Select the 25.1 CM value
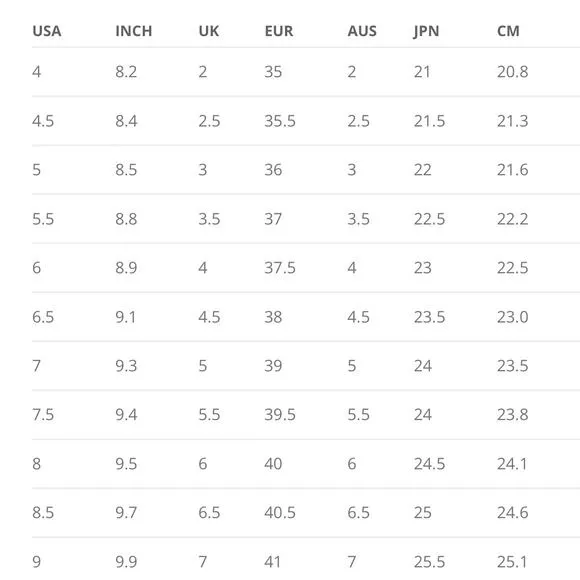Viewport: 580px width, 580px height. 512,562
